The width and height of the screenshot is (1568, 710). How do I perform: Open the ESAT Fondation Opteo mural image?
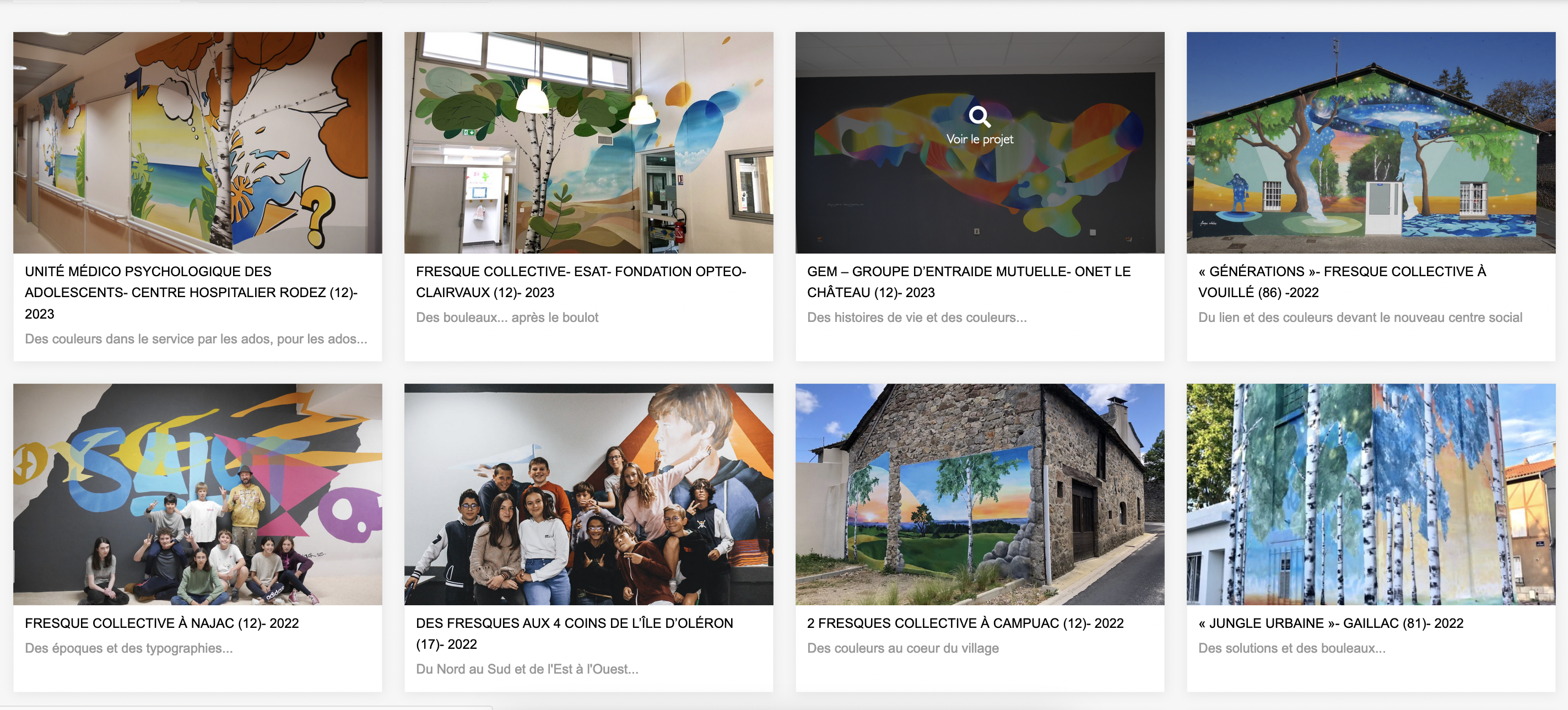coord(588,142)
